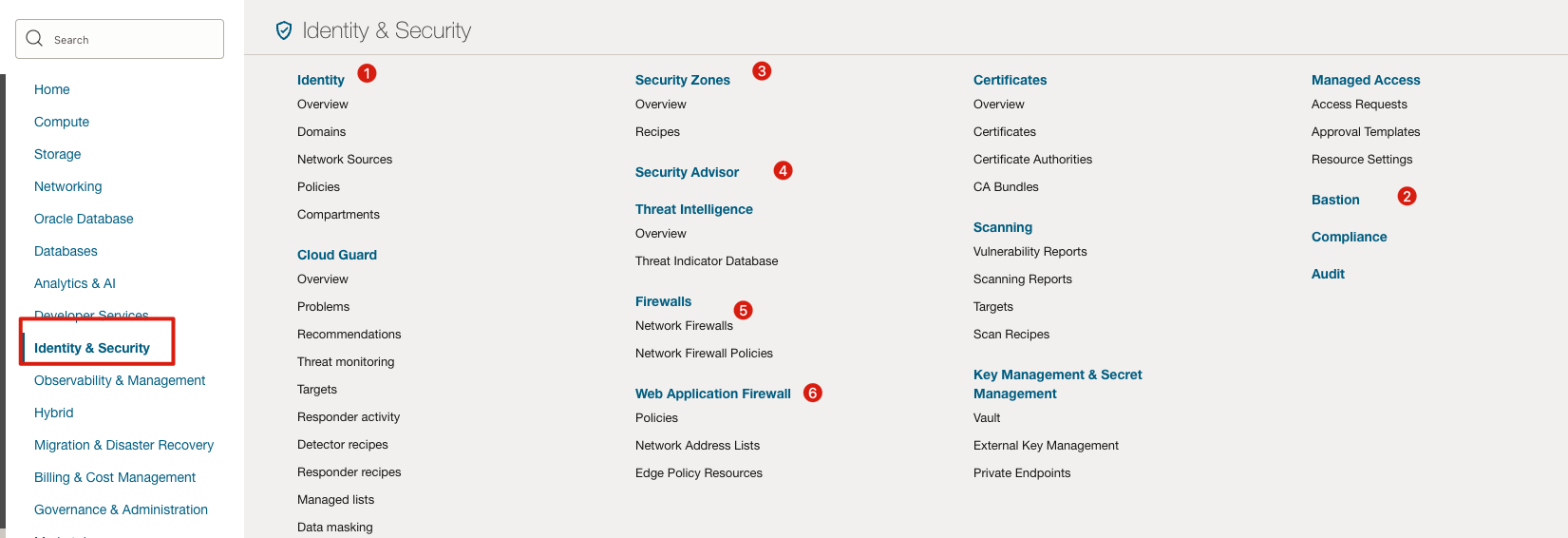1568x538 pixels.
Task: Click the red number 5 badge
Action: 744,311
